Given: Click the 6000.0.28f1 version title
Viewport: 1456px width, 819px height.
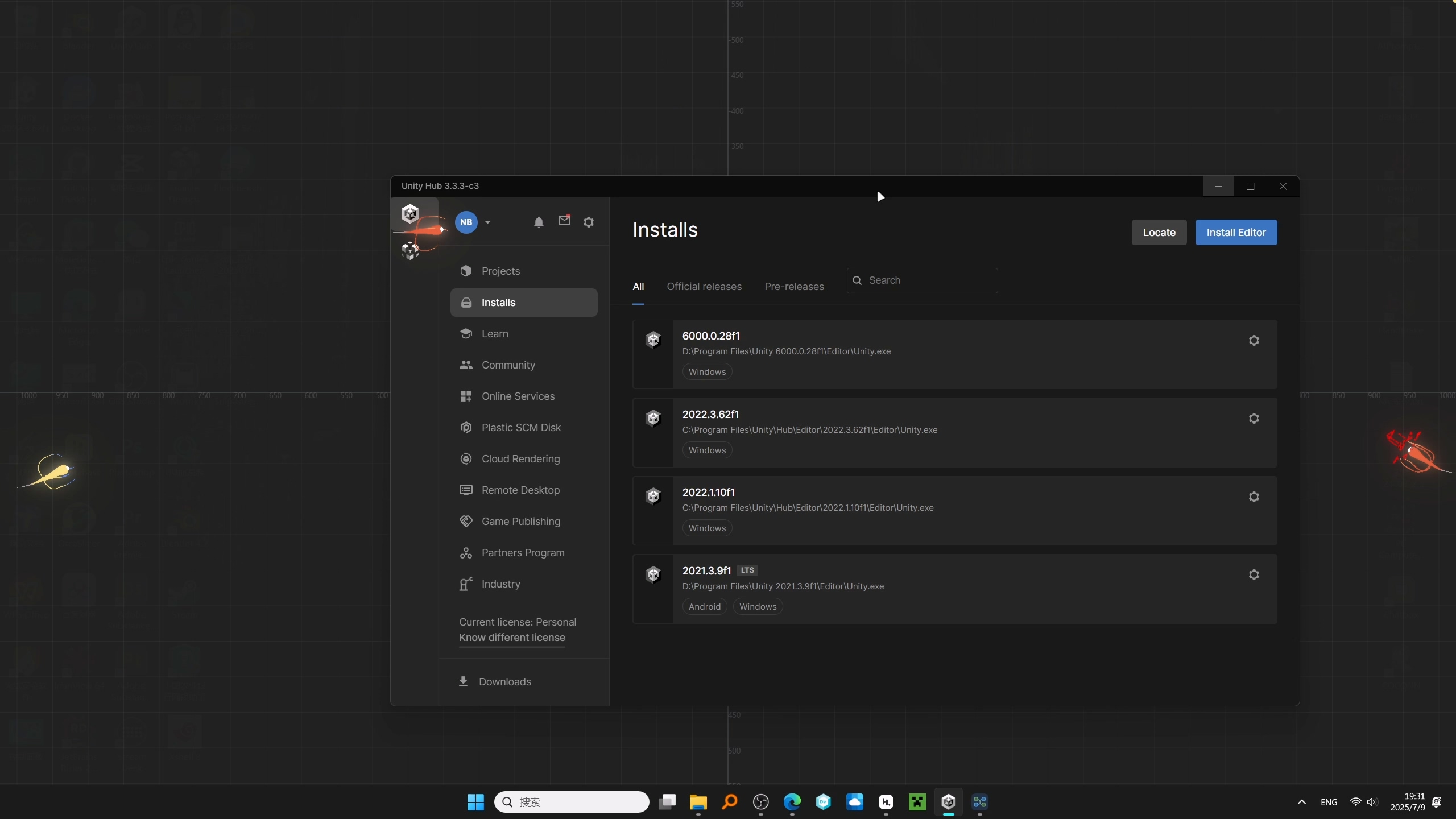Looking at the screenshot, I should tap(711, 336).
